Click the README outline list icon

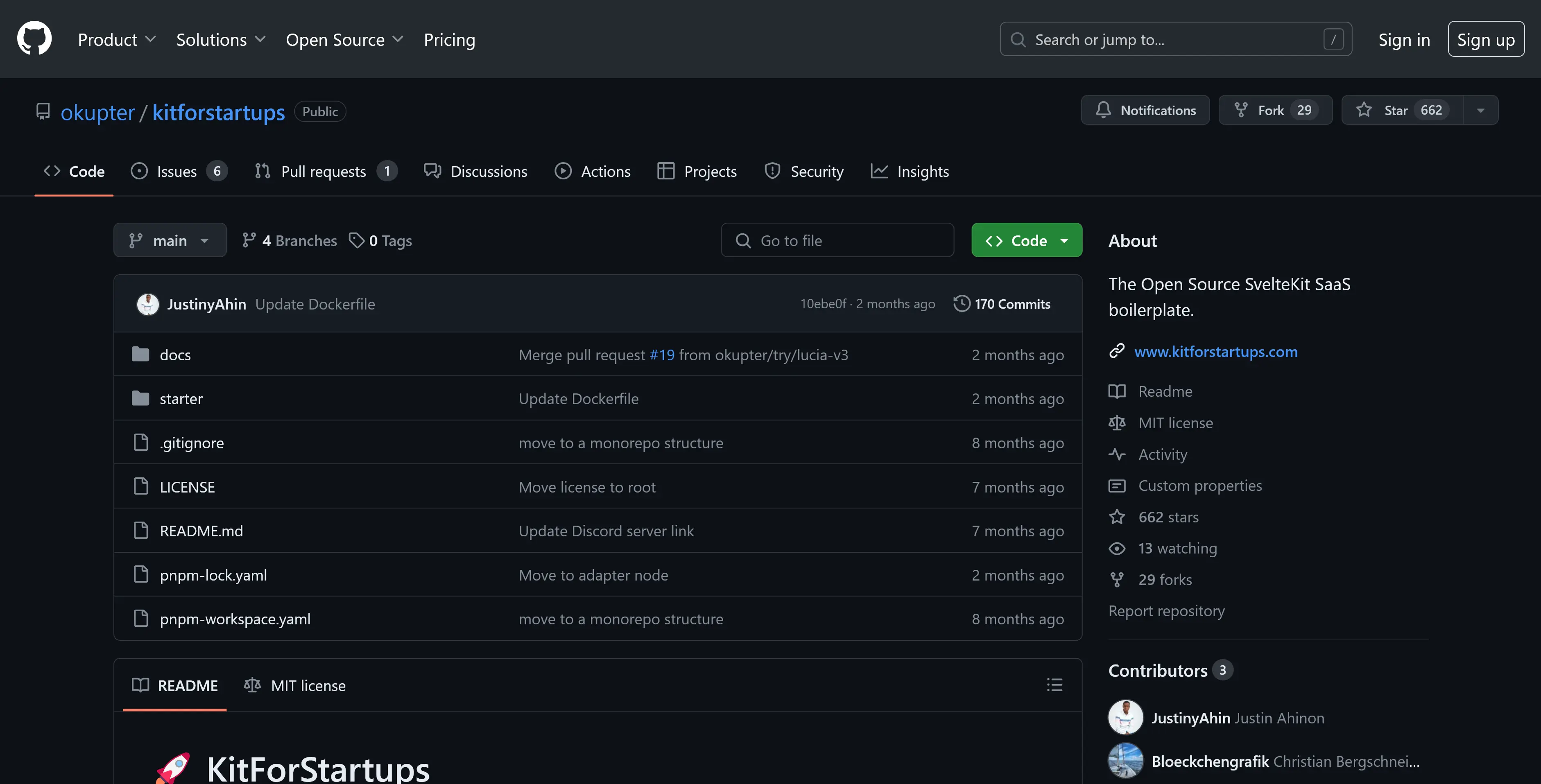(x=1054, y=685)
